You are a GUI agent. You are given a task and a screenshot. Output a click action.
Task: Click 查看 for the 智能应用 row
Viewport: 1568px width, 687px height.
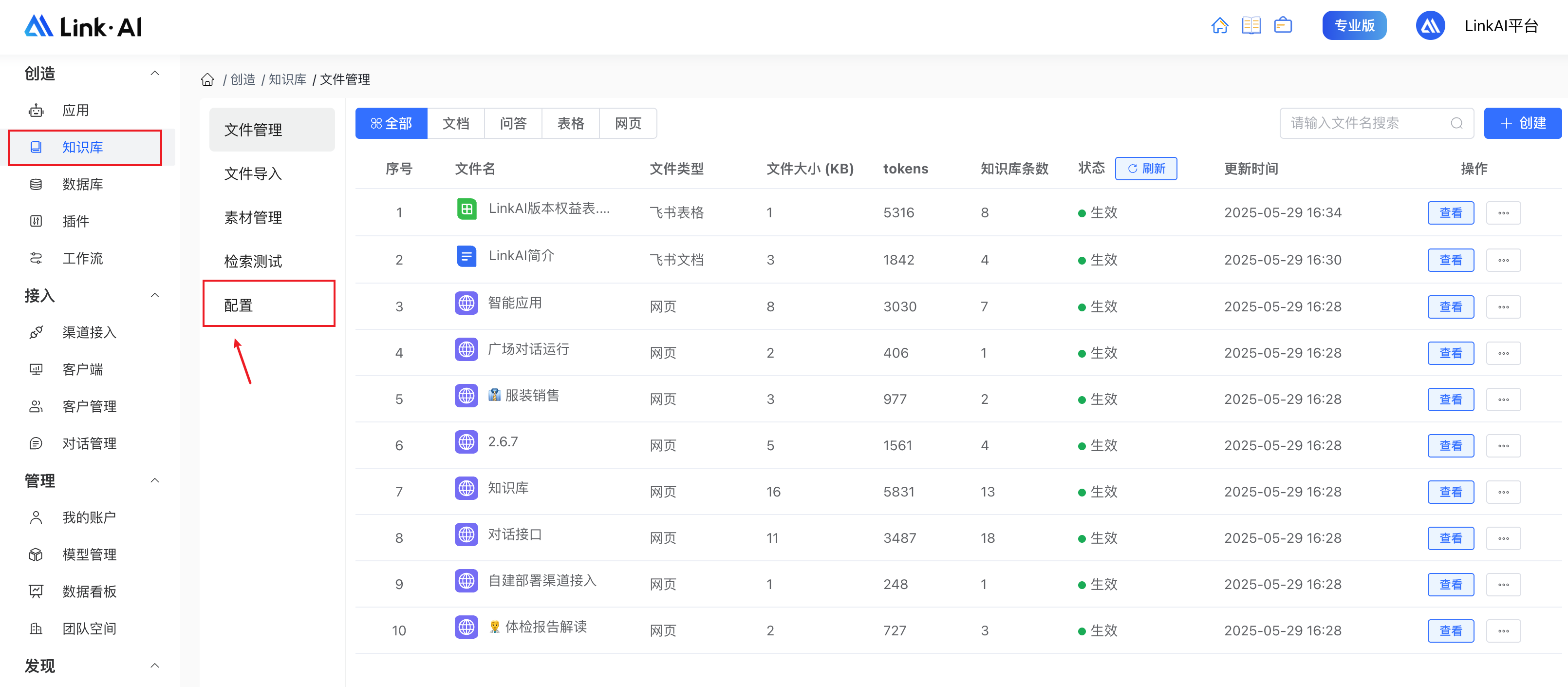coord(1451,307)
